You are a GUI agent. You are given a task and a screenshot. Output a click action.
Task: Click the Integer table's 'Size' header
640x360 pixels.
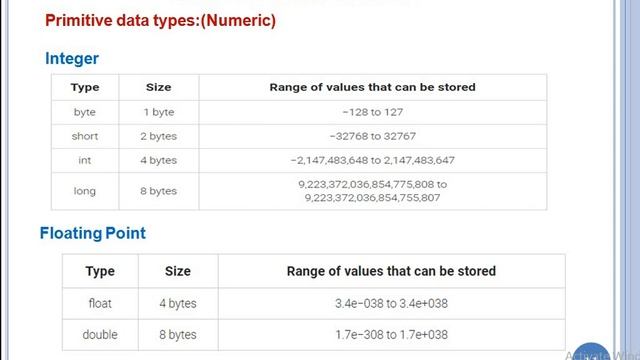[159, 87]
